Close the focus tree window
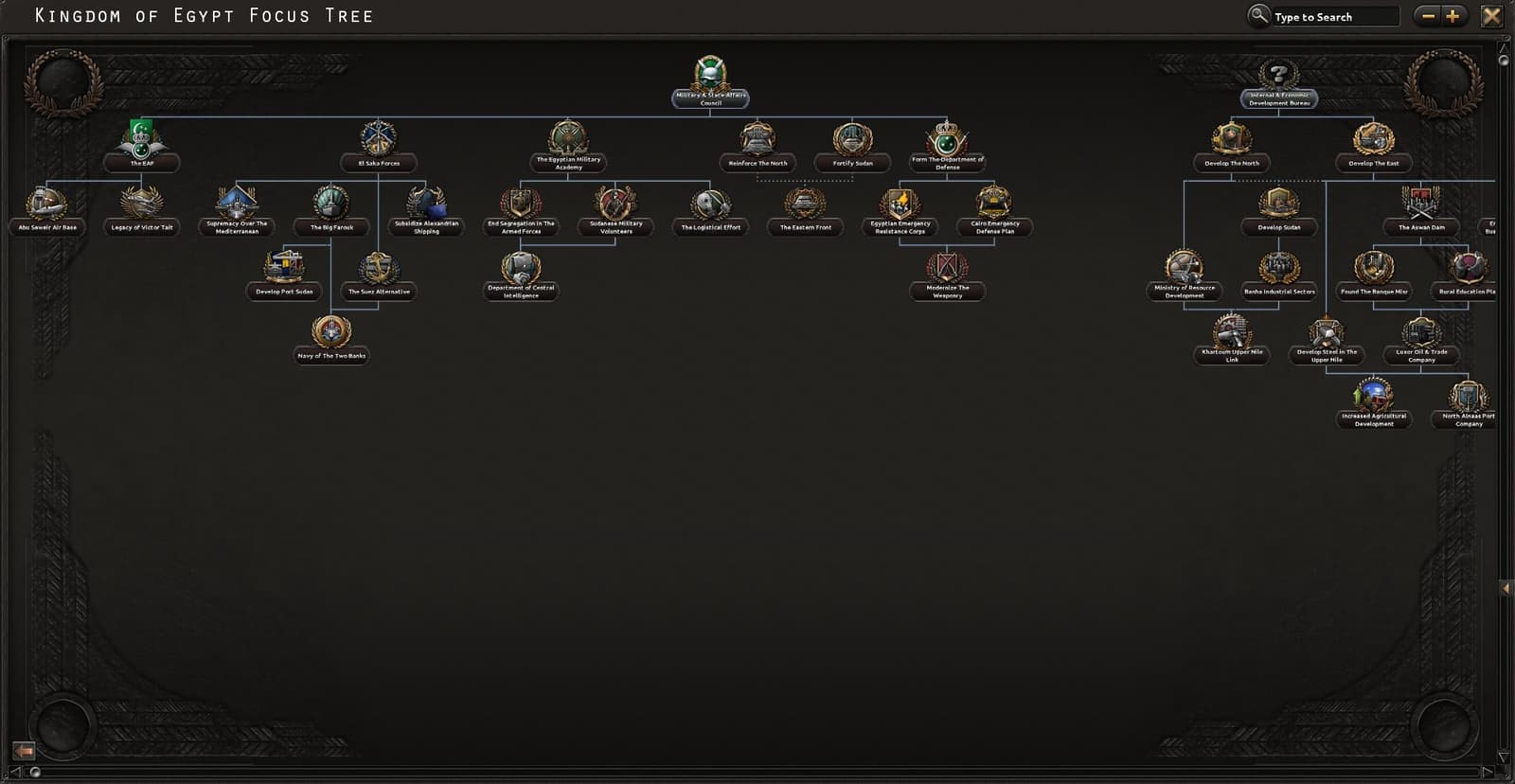Screen dimensions: 1515x784 click(1491, 16)
